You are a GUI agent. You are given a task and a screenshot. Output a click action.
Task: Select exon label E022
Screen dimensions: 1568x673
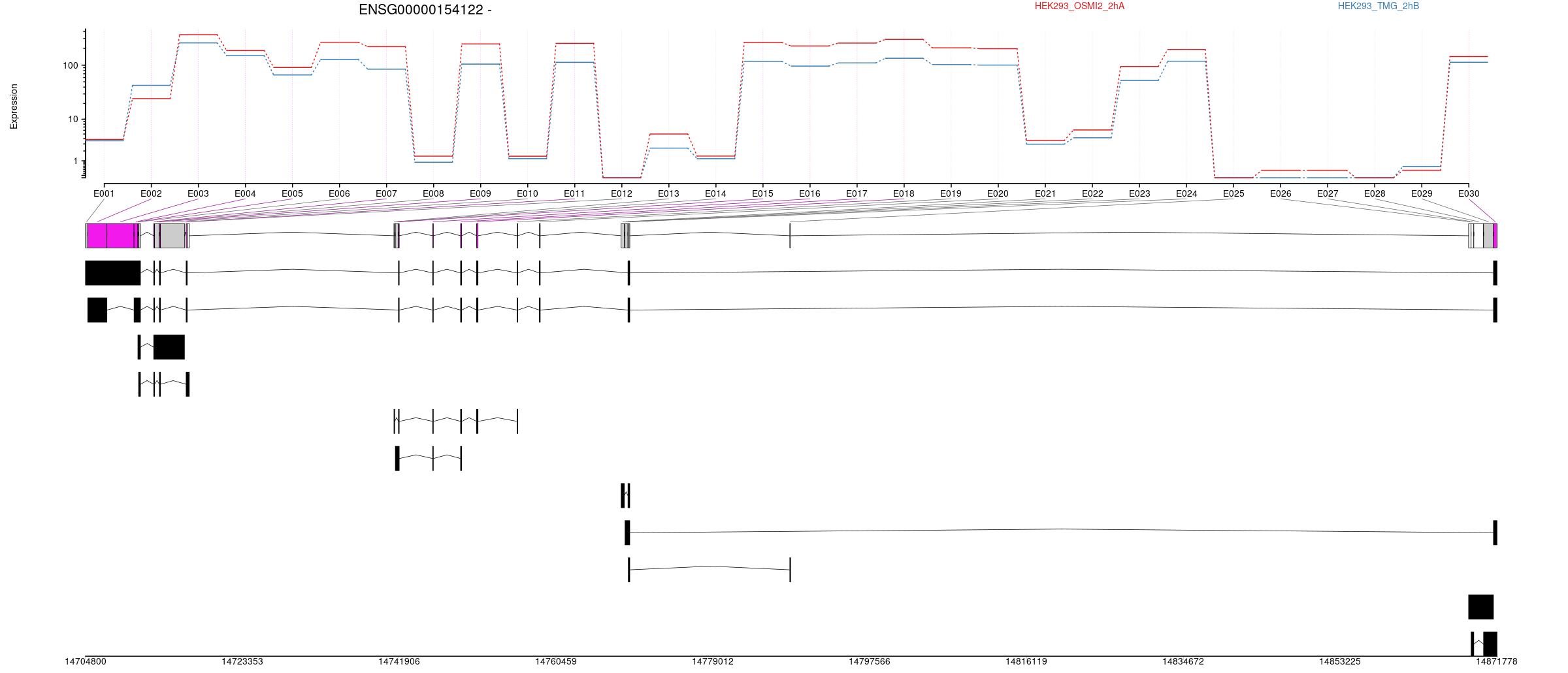point(1092,193)
